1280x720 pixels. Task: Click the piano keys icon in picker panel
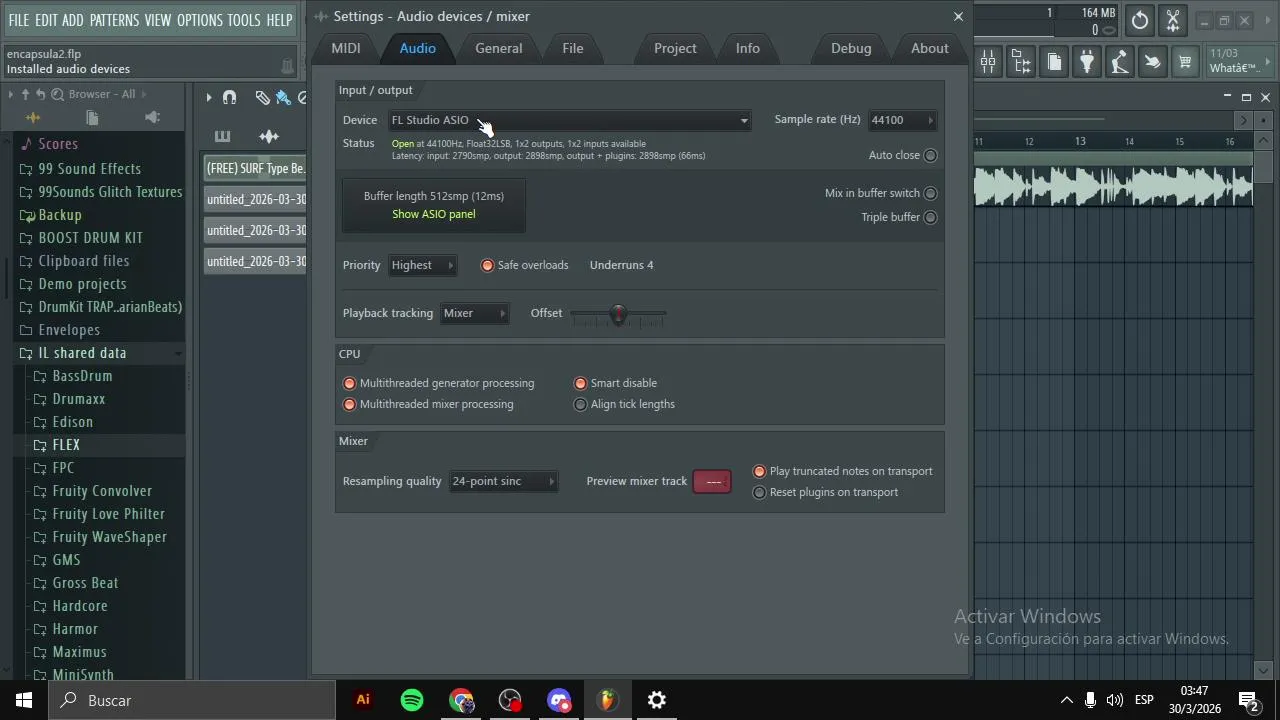click(x=222, y=136)
